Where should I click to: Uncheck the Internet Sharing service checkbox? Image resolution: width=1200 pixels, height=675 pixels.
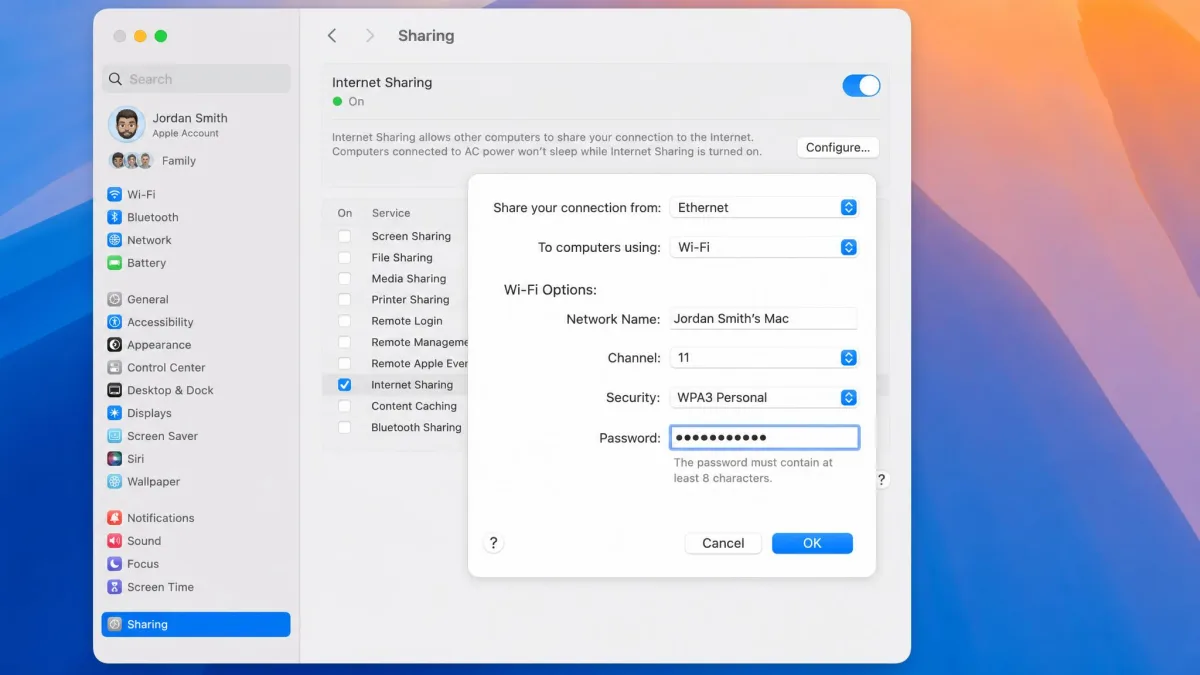pos(345,384)
